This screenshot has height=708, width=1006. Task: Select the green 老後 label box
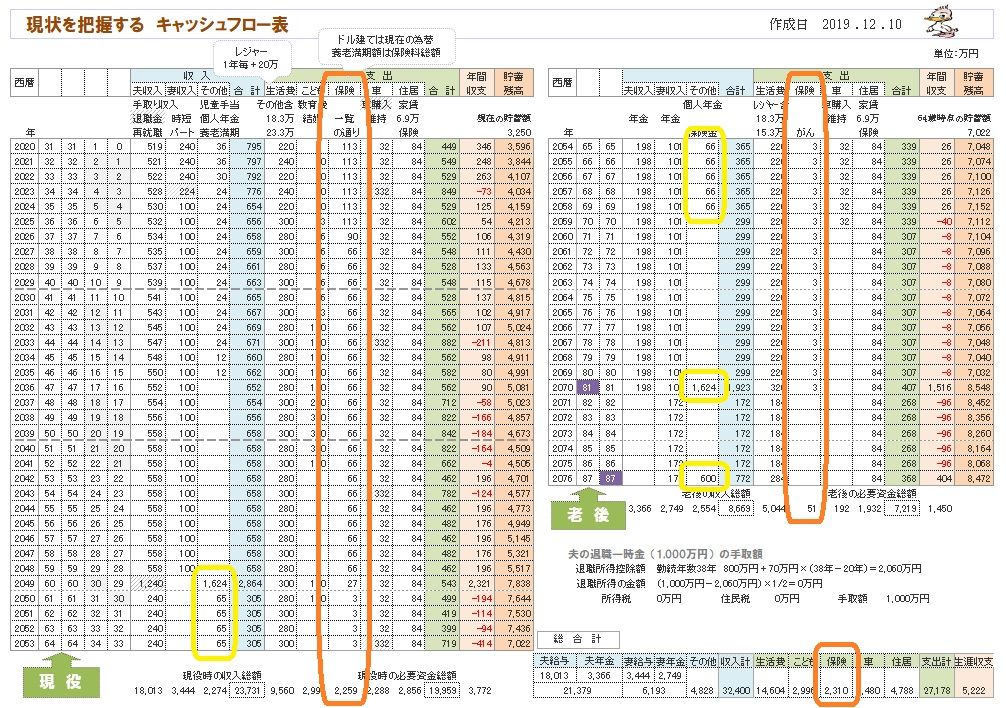(588, 514)
